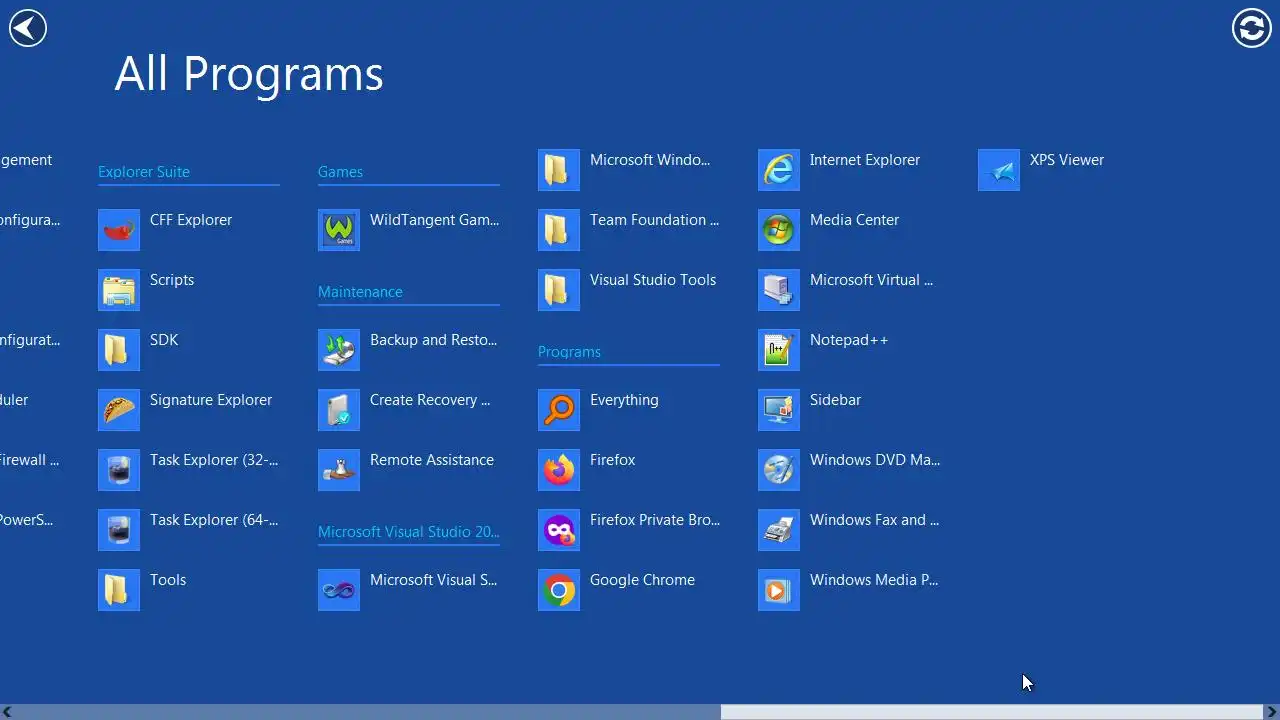Click the Internet Explorer label

point(865,160)
